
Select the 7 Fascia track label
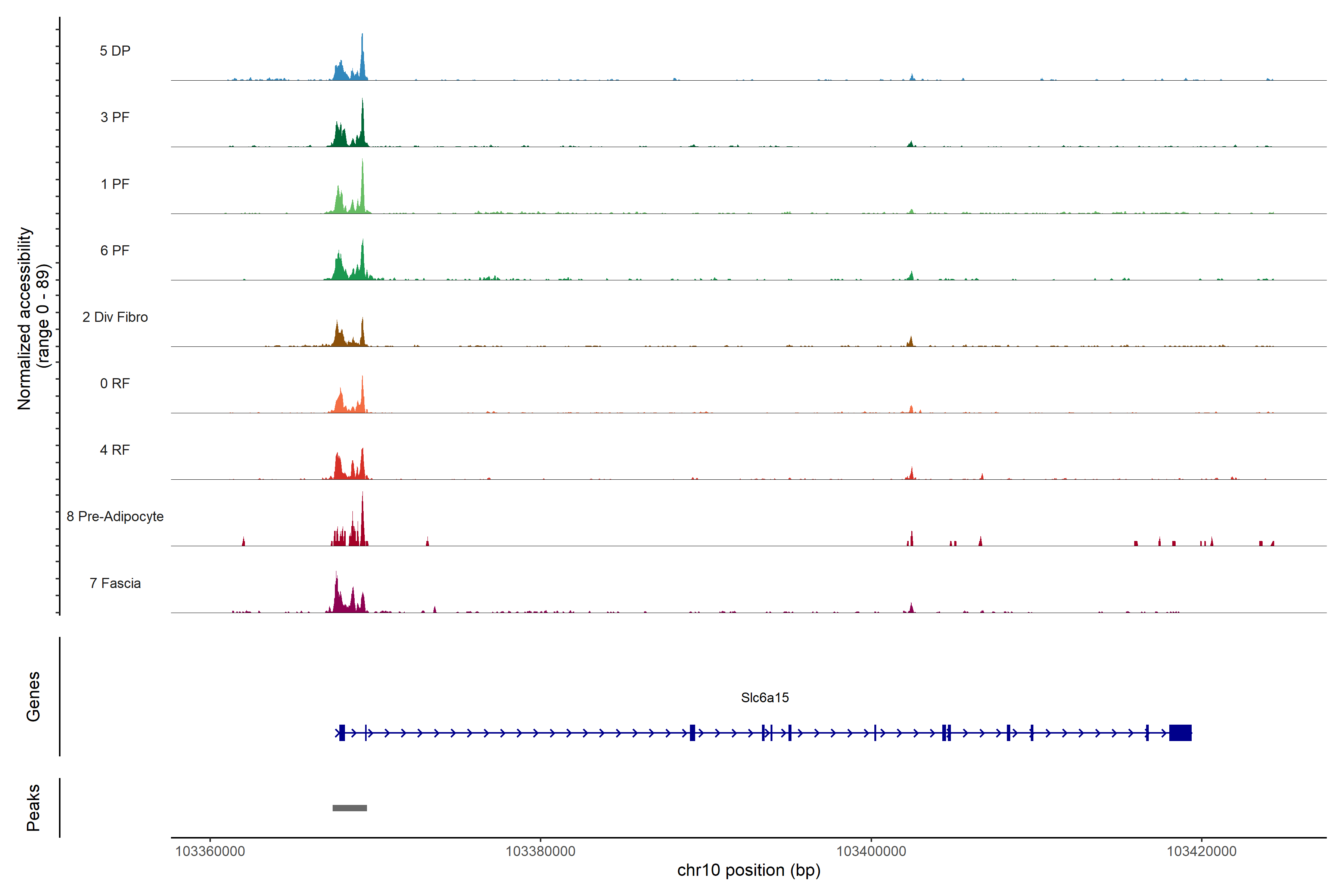(115, 583)
